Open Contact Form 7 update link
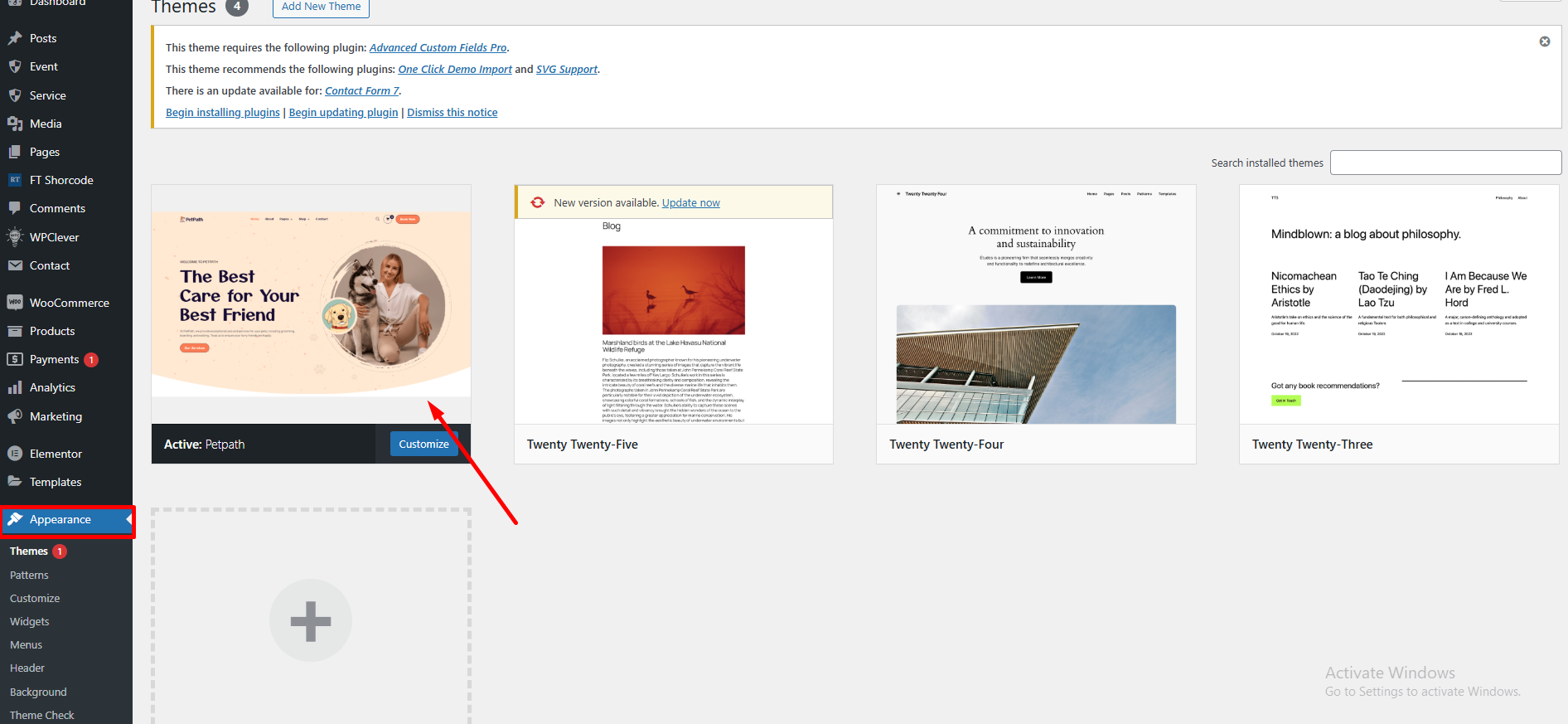 pyautogui.click(x=362, y=90)
